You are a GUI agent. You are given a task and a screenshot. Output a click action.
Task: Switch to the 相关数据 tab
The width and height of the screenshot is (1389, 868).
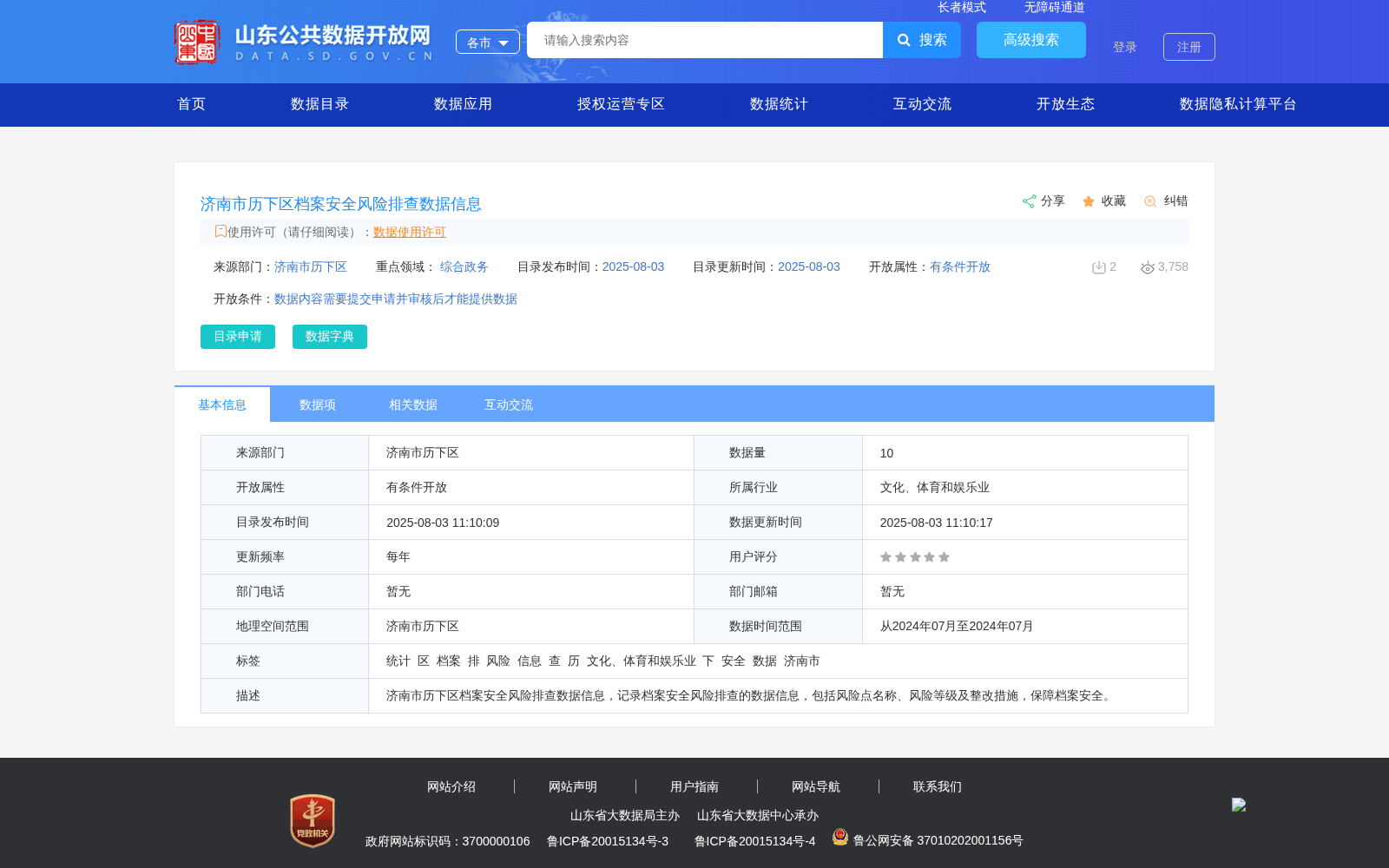(413, 404)
